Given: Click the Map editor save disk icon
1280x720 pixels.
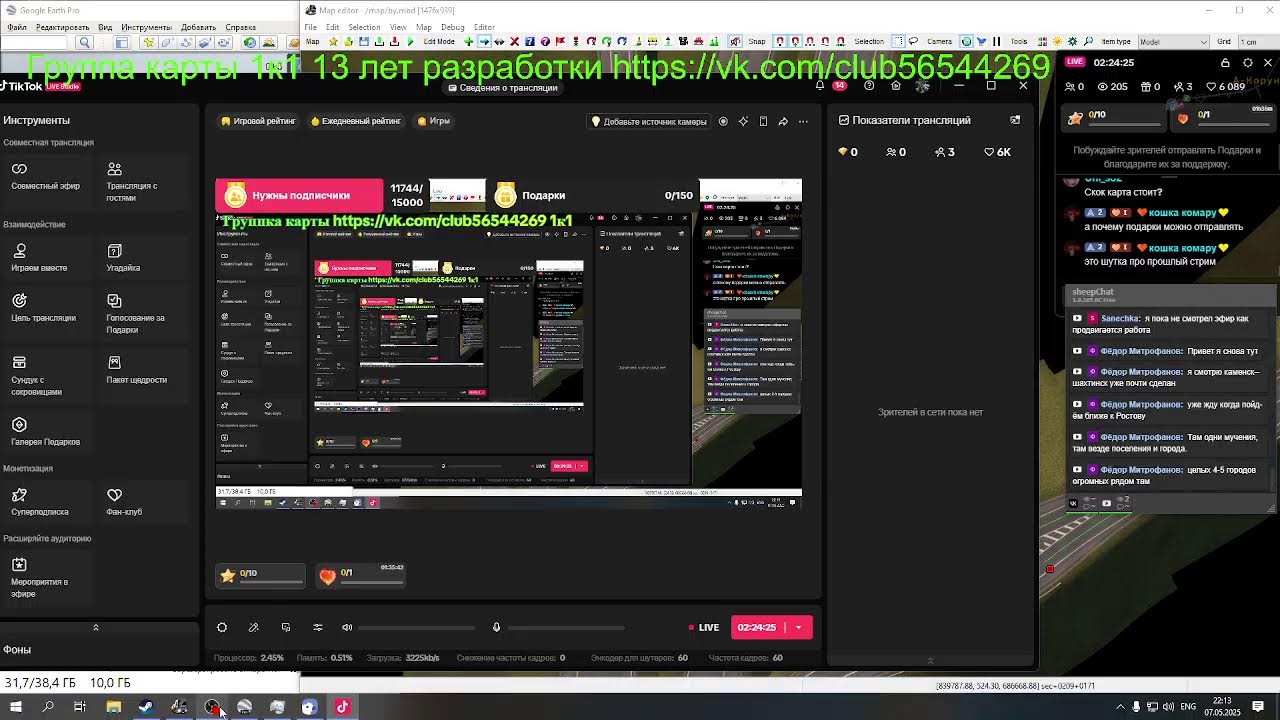Looking at the screenshot, I should 363,42.
